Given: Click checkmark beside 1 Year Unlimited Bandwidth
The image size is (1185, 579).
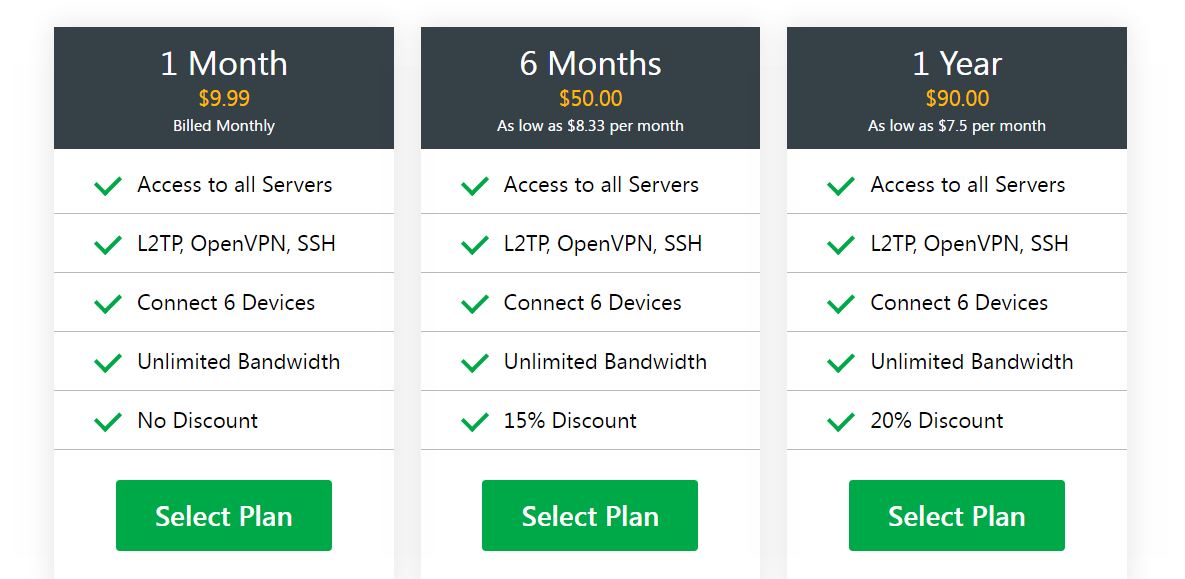Looking at the screenshot, I should [x=841, y=362].
